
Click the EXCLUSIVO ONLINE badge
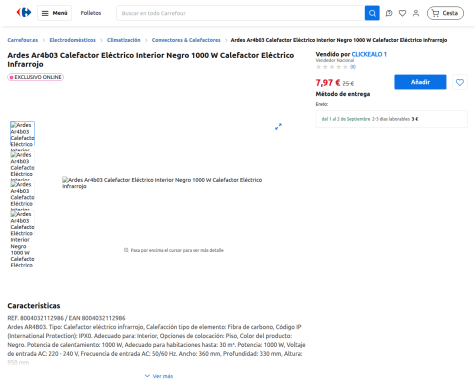coord(36,77)
